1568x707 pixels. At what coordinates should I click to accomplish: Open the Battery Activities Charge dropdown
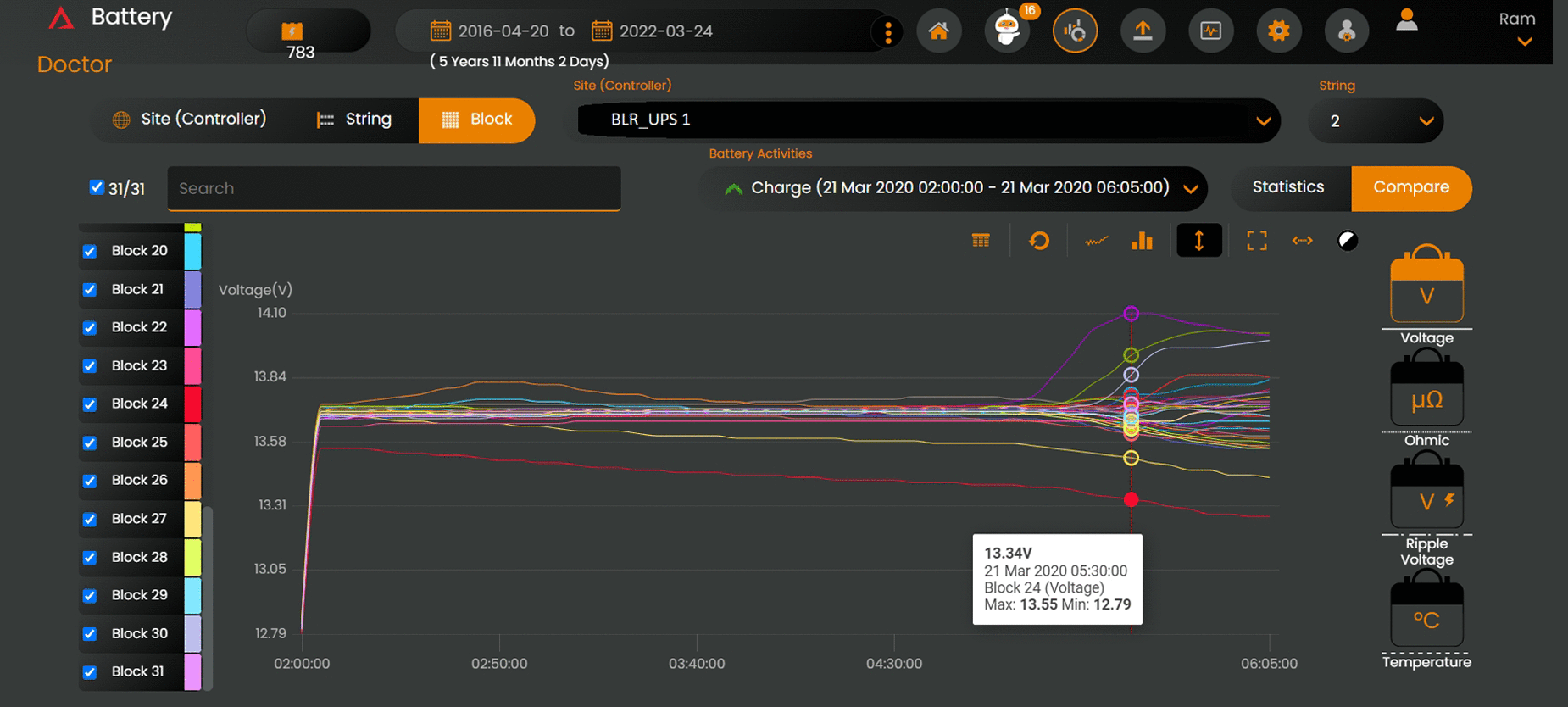click(x=952, y=188)
